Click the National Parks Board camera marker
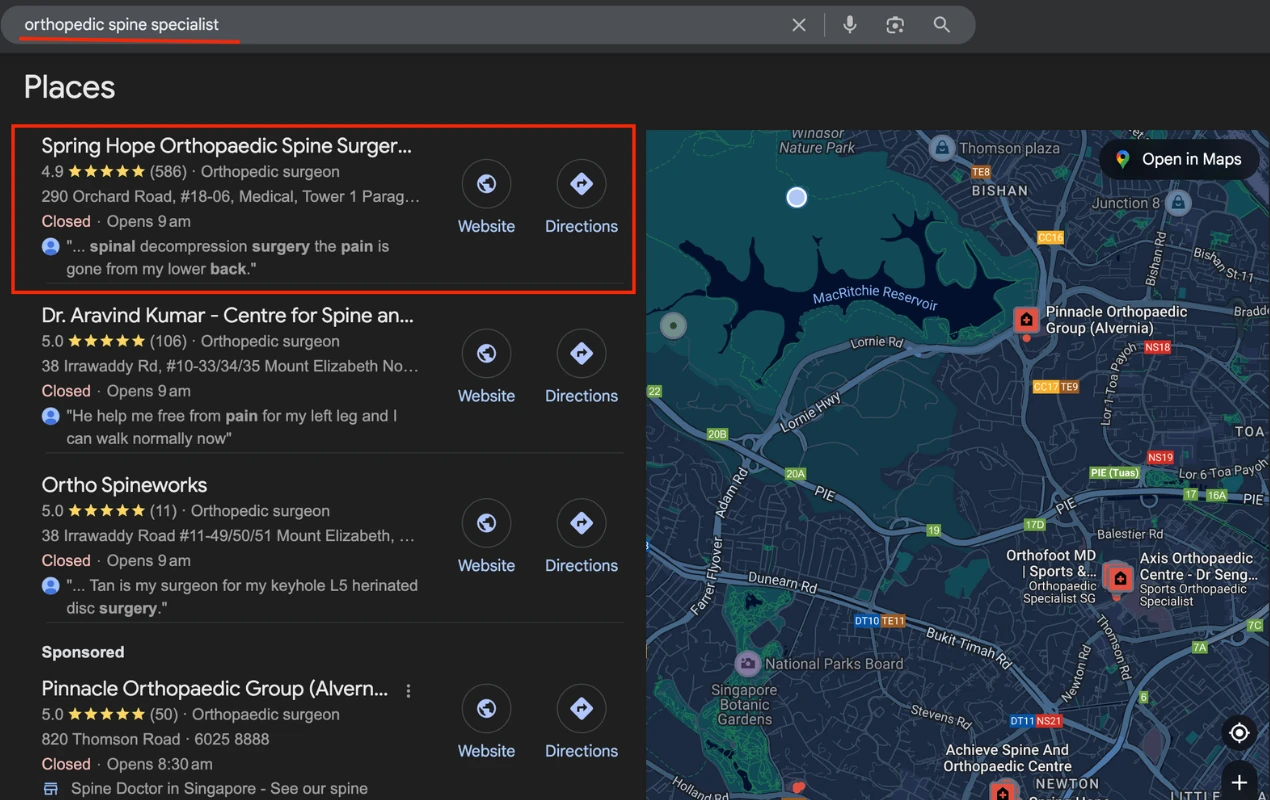 coord(747,663)
